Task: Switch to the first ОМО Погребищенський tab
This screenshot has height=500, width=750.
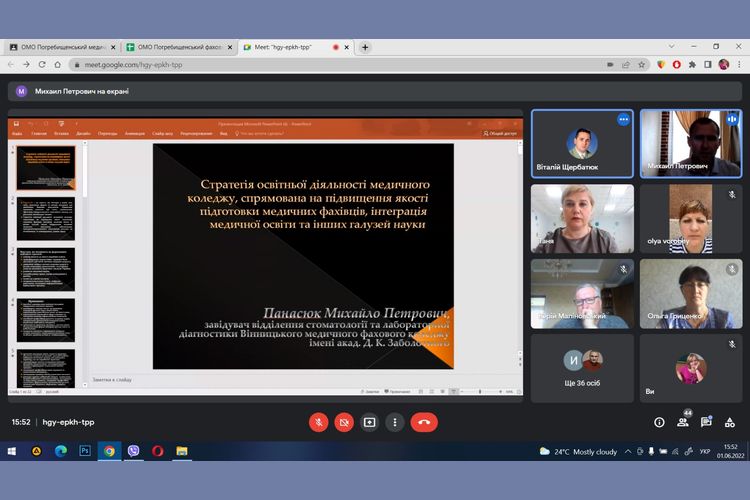Action: coord(60,47)
